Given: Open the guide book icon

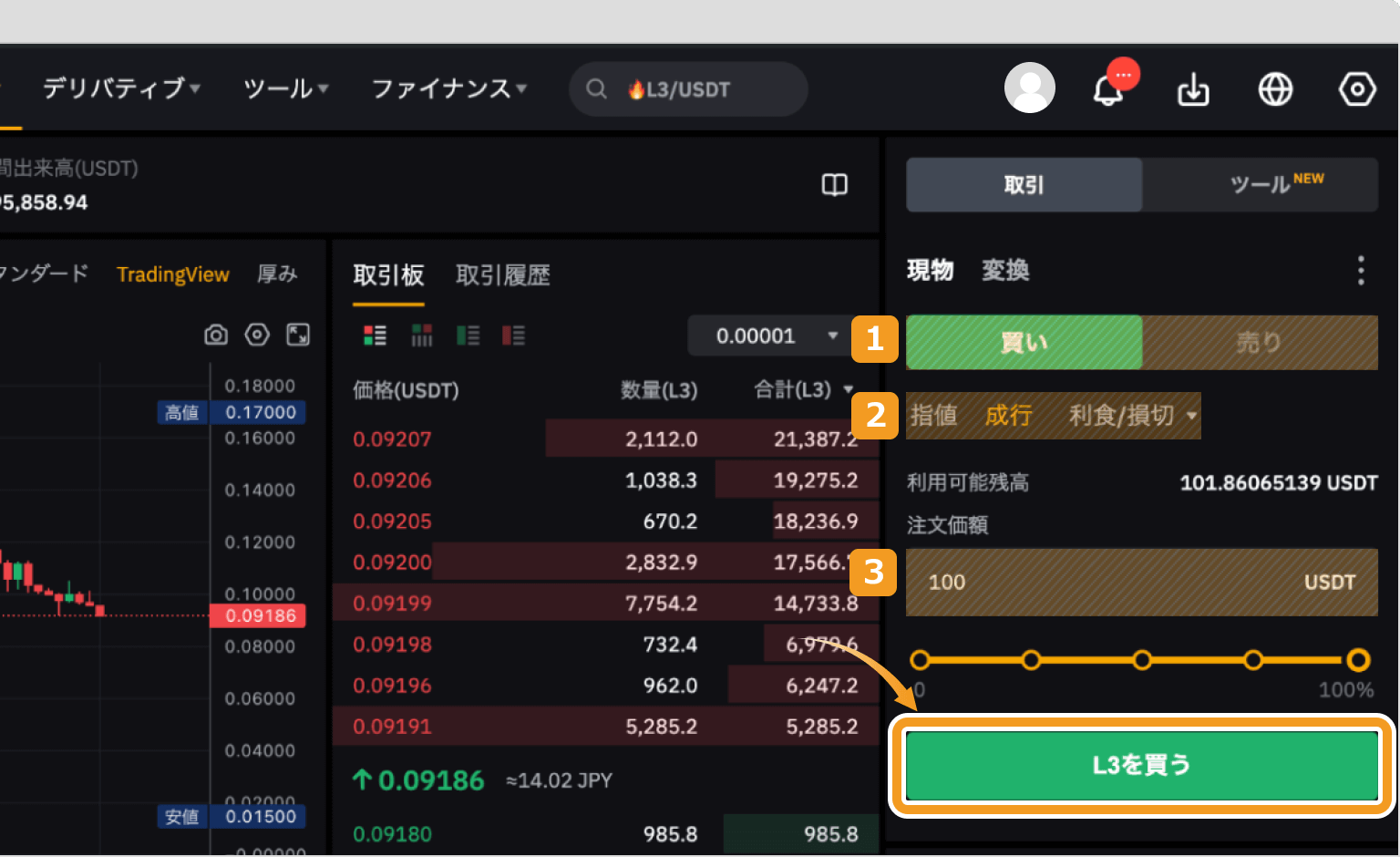Looking at the screenshot, I should point(835,185).
